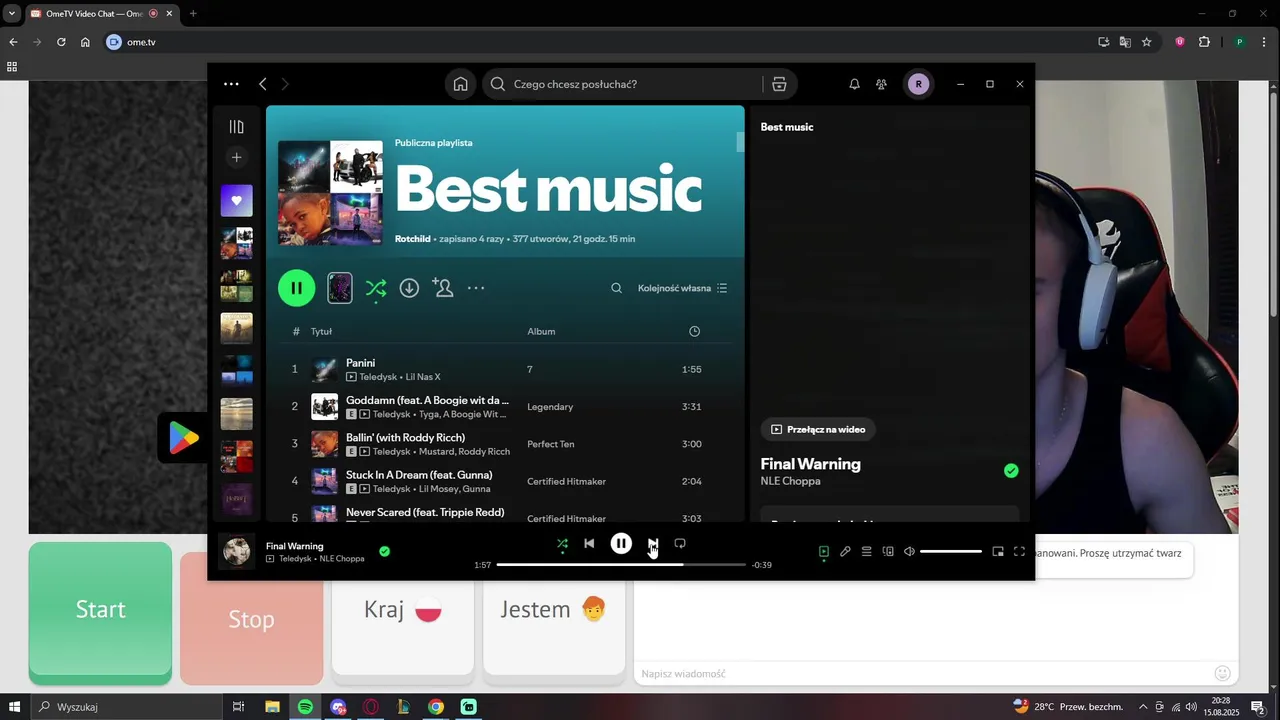Sort by the Album column header
The width and height of the screenshot is (1280, 720).
click(x=541, y=331)
